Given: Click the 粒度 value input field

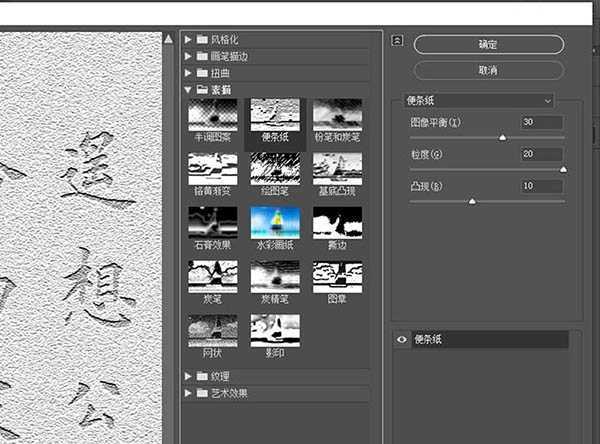Looking at the screenshot, I should coord(542,154).
